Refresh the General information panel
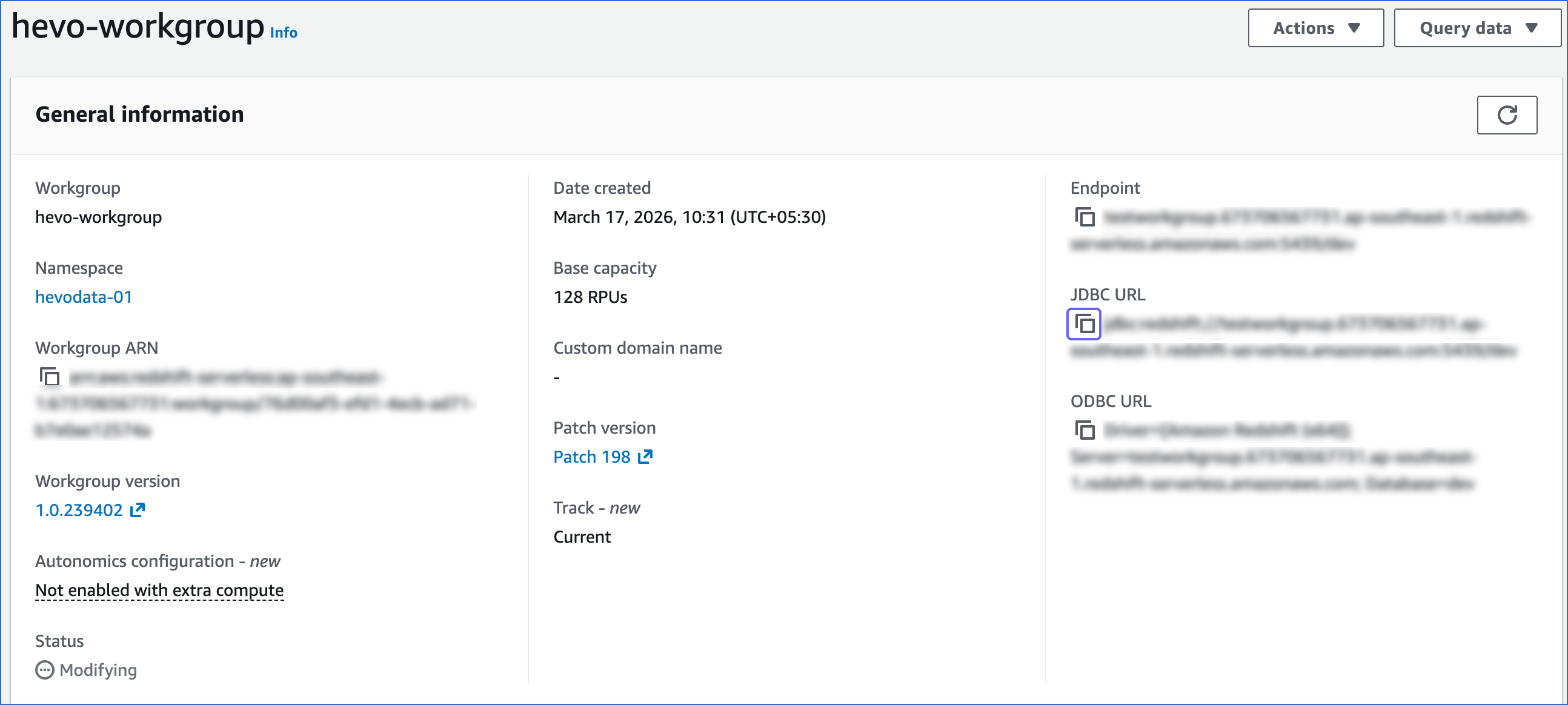The height and width of the screenshot is (705, 1568). click(x=1507, y=114)
